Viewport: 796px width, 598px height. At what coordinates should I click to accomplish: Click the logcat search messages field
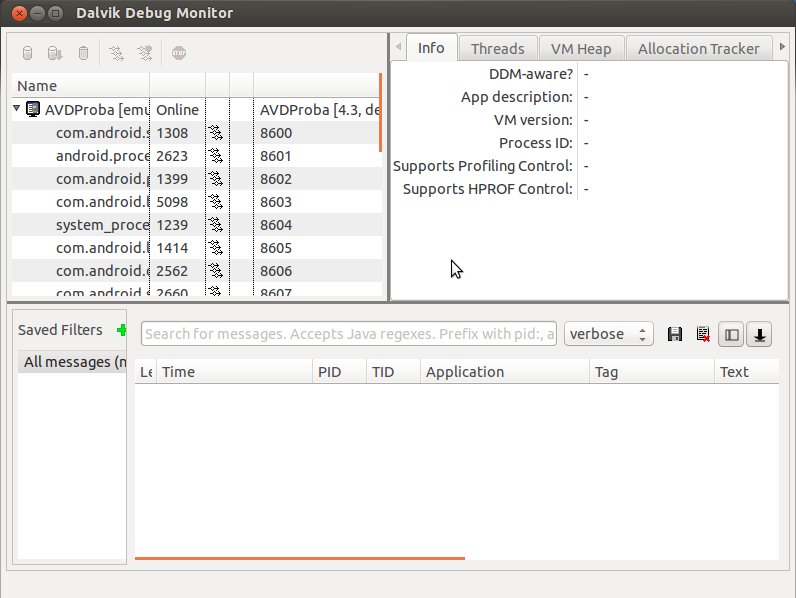click(x=349, y=334)
